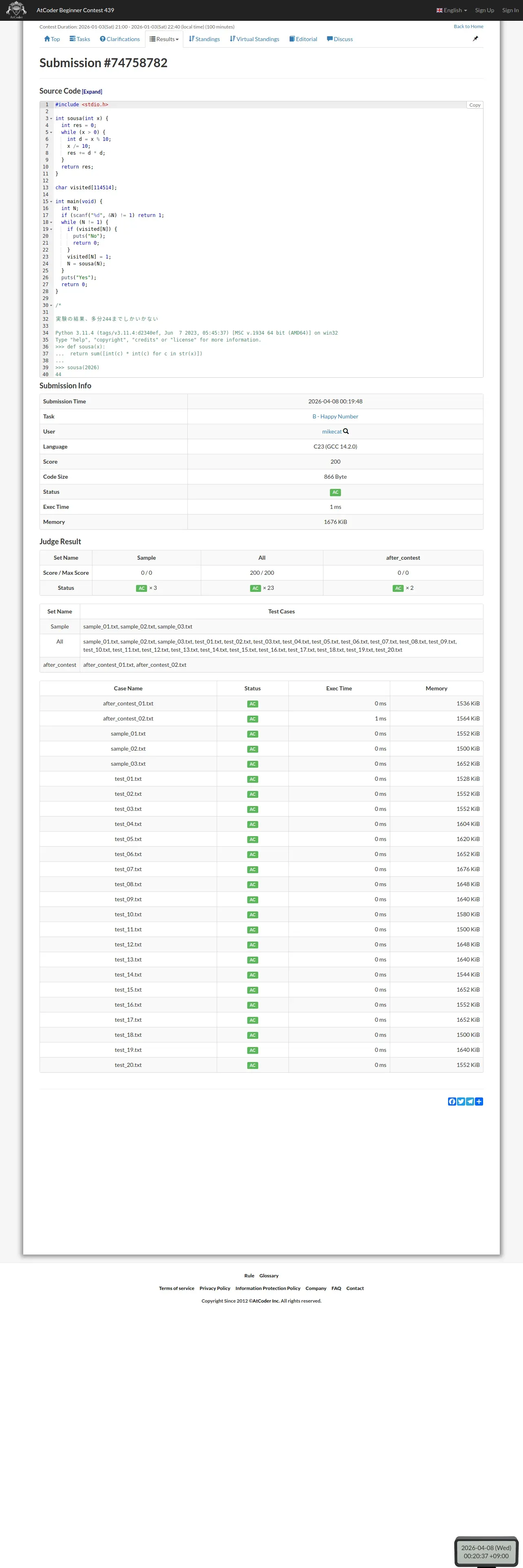
Task: Click the test_20.txt case name cell
Action: pos(128,1065)
